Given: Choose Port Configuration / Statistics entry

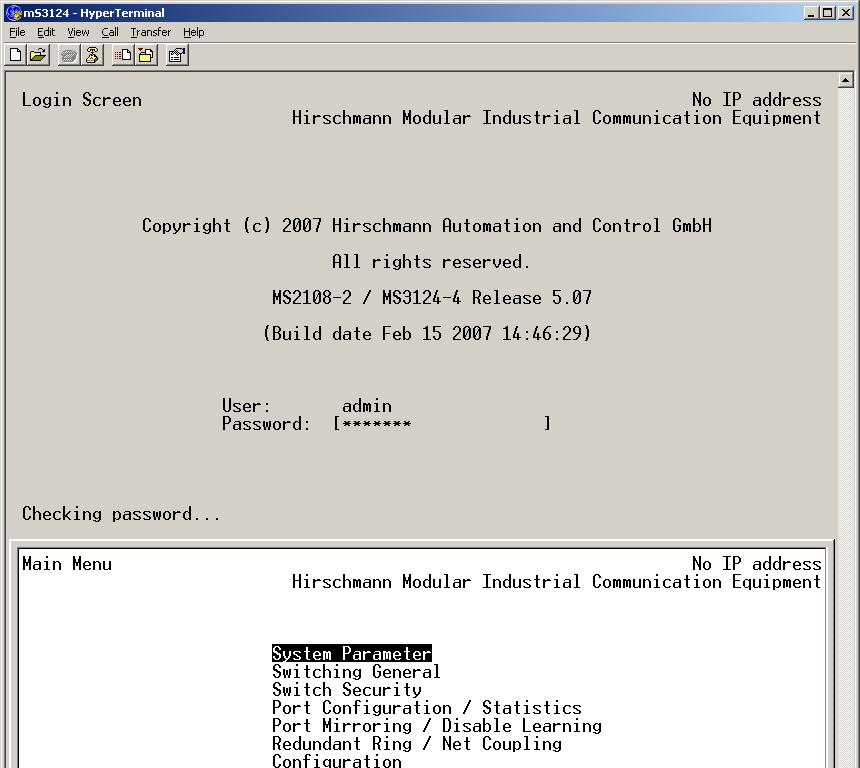Looking at the screenshot, I should [426, 708].
